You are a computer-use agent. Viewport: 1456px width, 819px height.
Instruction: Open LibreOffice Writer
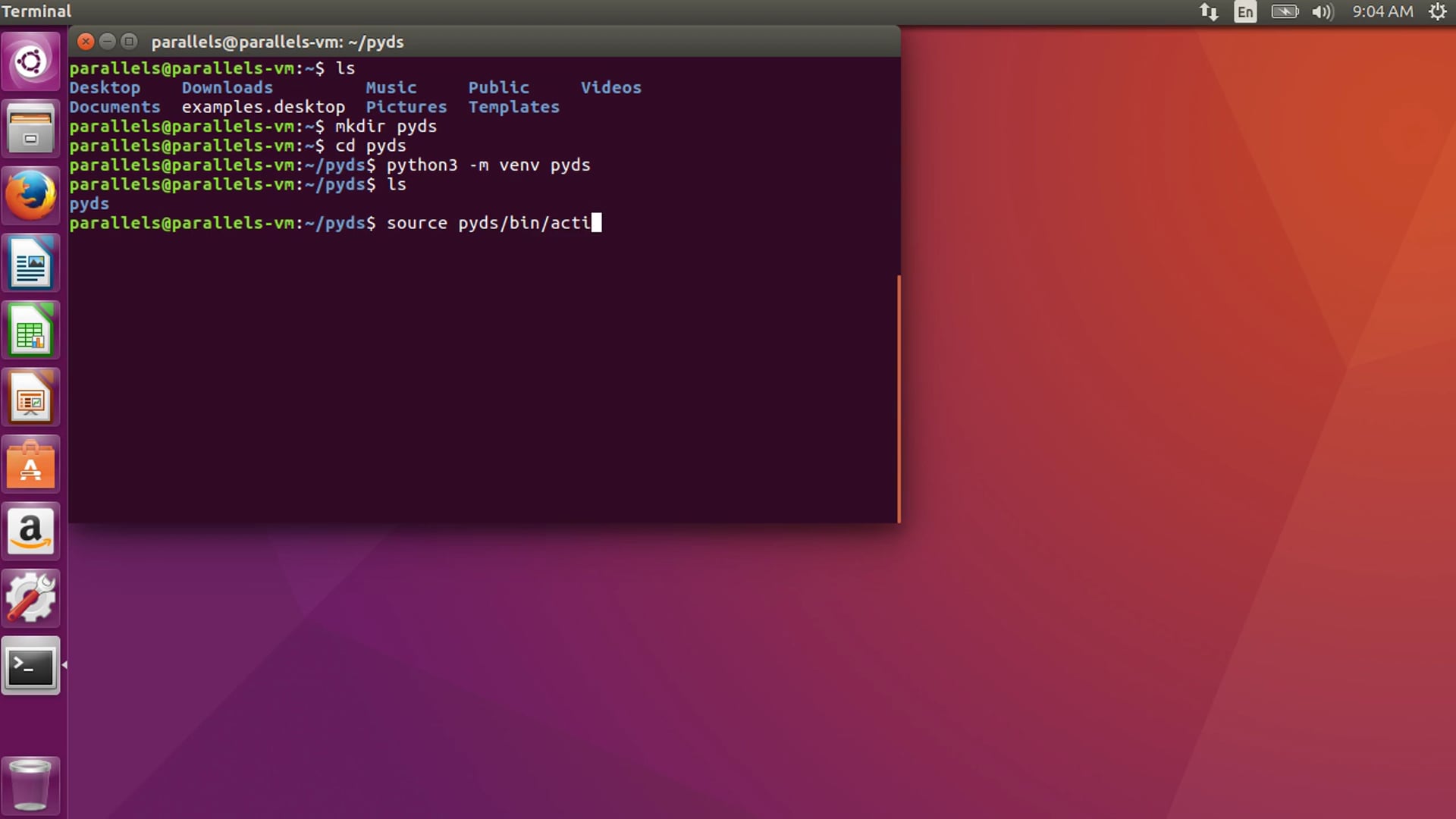(x=31, y=263)
